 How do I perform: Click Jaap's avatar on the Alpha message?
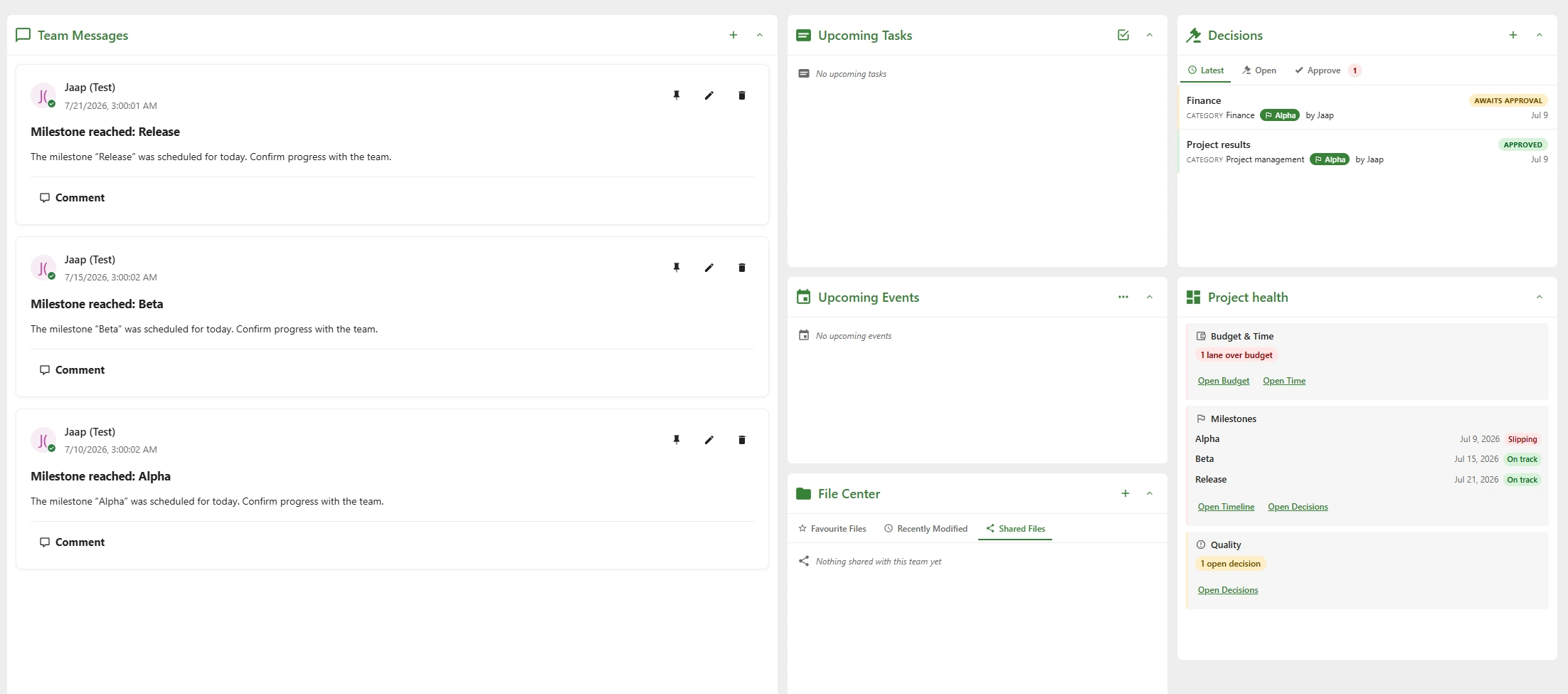click(43, 440)
